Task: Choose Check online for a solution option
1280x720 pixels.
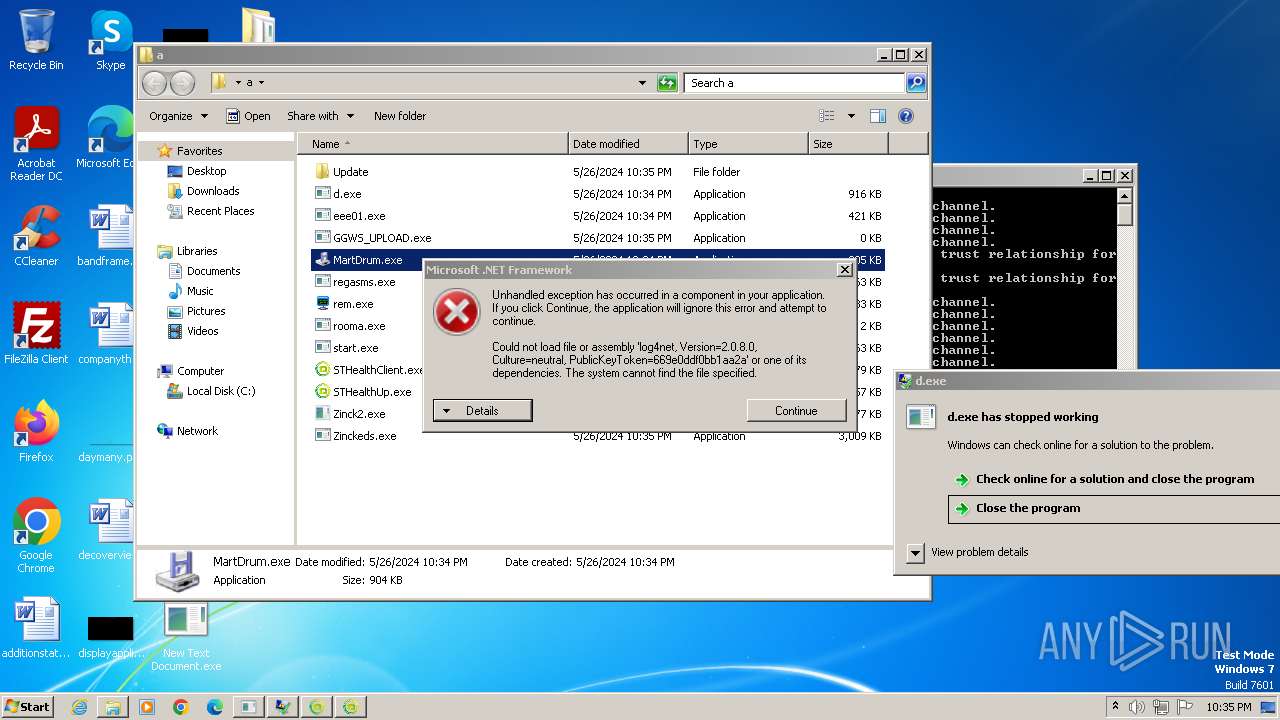Action: pos(1114,479)
